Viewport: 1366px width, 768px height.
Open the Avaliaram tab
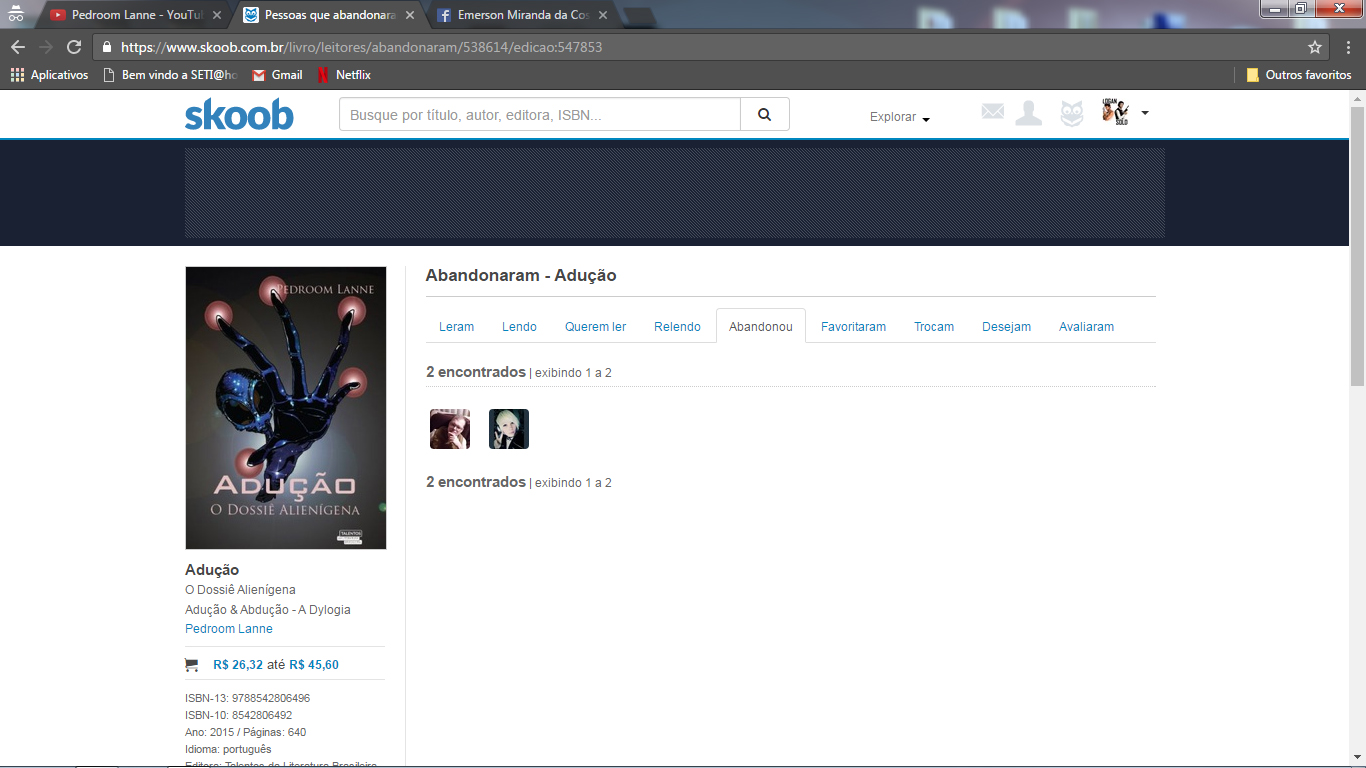click(1086, 327)
